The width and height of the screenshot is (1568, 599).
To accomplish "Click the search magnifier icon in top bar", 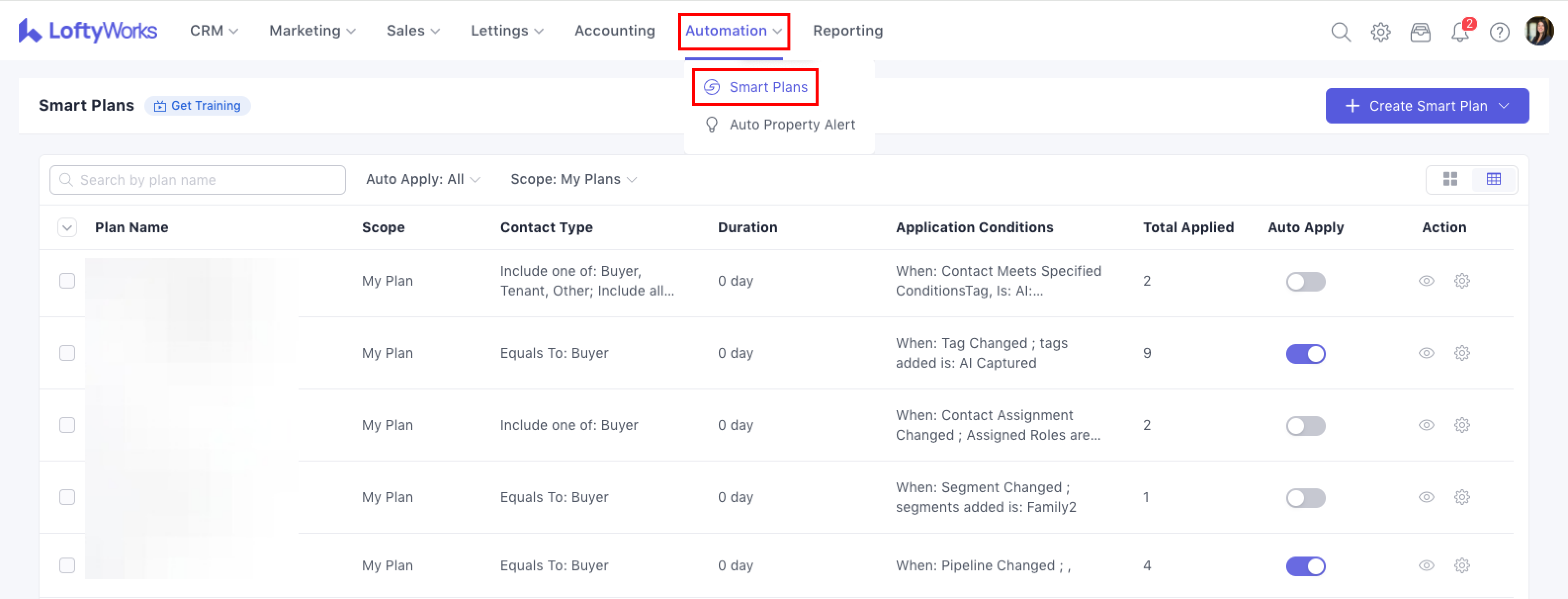I will tap(1340, 32).
